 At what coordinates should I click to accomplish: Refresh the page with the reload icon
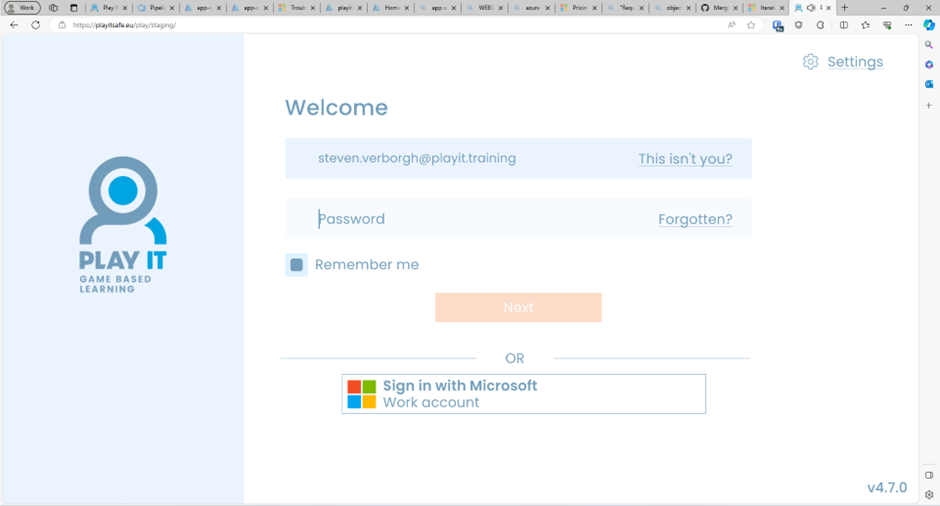click(35, 25)
